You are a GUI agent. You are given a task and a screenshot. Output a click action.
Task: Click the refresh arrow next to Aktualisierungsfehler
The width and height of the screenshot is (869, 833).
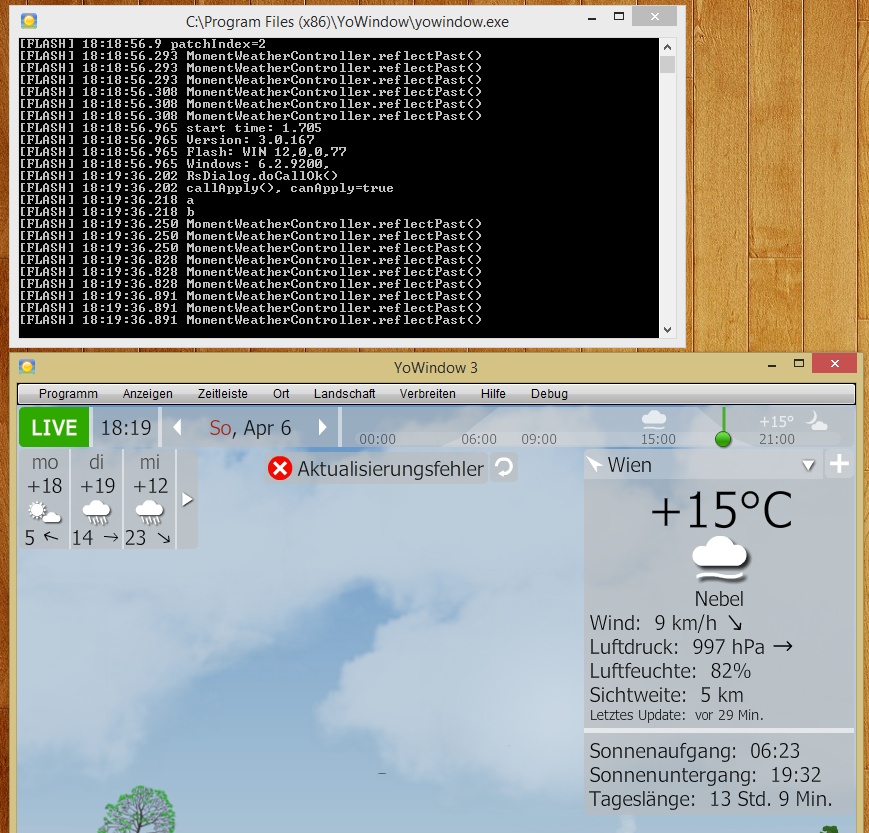point(505,468)
